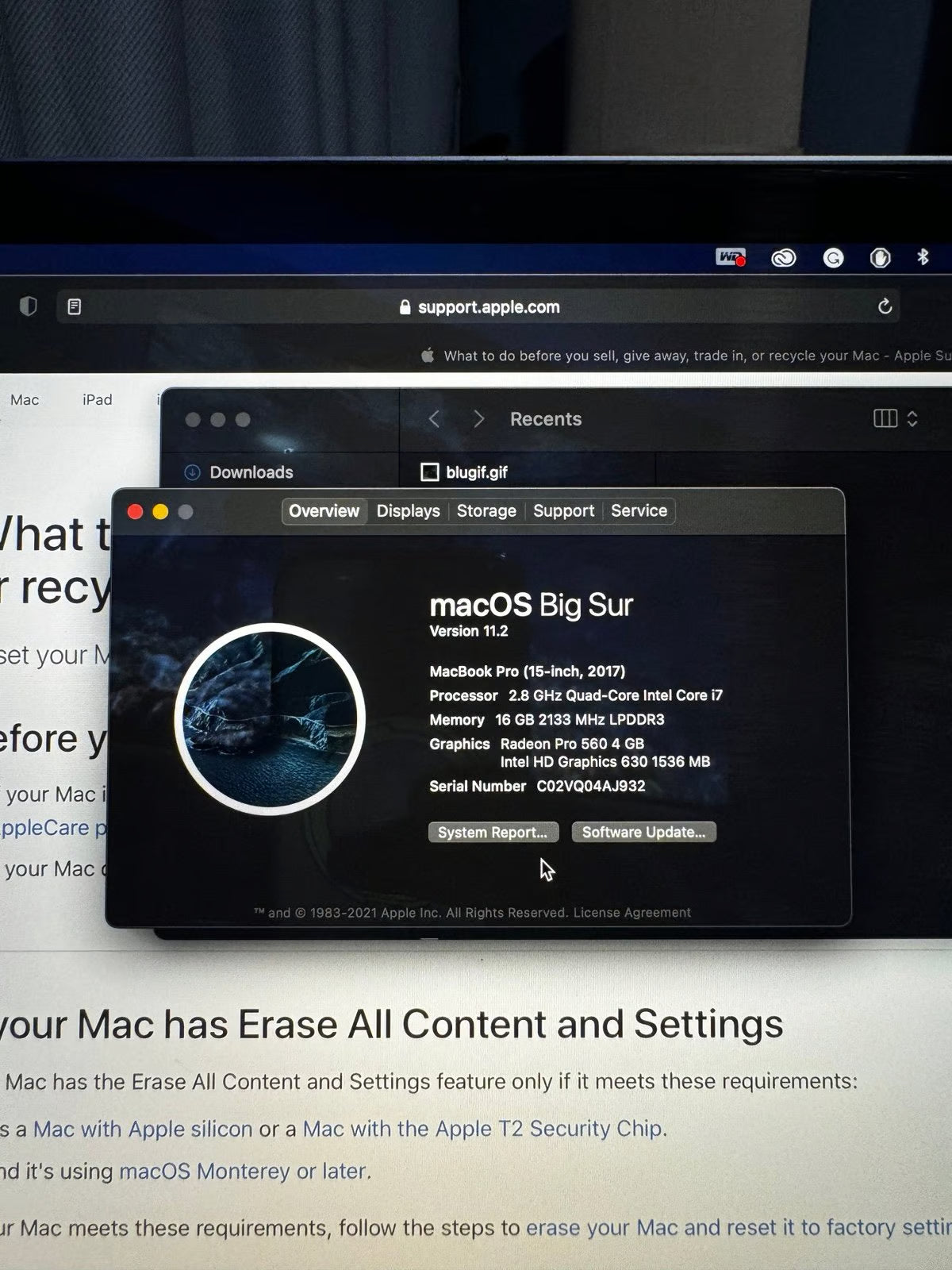Switch to the Support tab
Screen dimensions: 952x1270
[563, 510]
